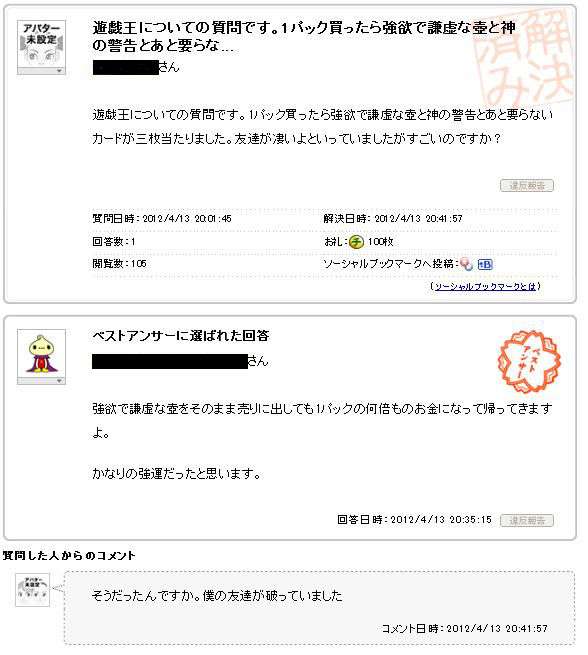Open the ソーシャルブックマークとは link
Image resolution: width=588 pixels, height=655 pixels.
coord(485,287)
